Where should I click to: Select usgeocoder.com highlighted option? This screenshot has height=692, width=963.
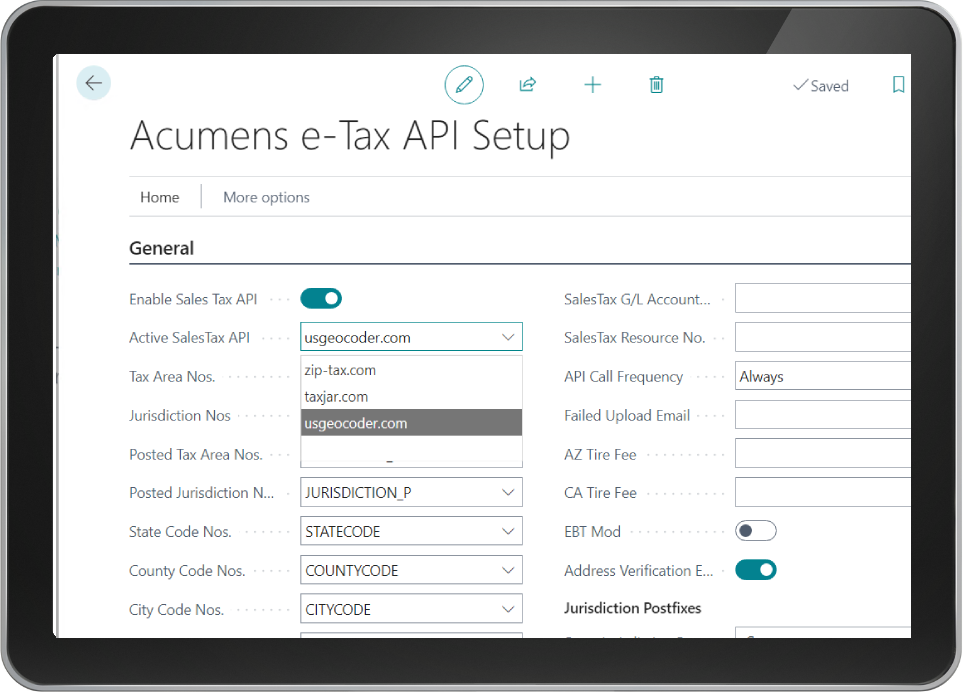point(411,423)
